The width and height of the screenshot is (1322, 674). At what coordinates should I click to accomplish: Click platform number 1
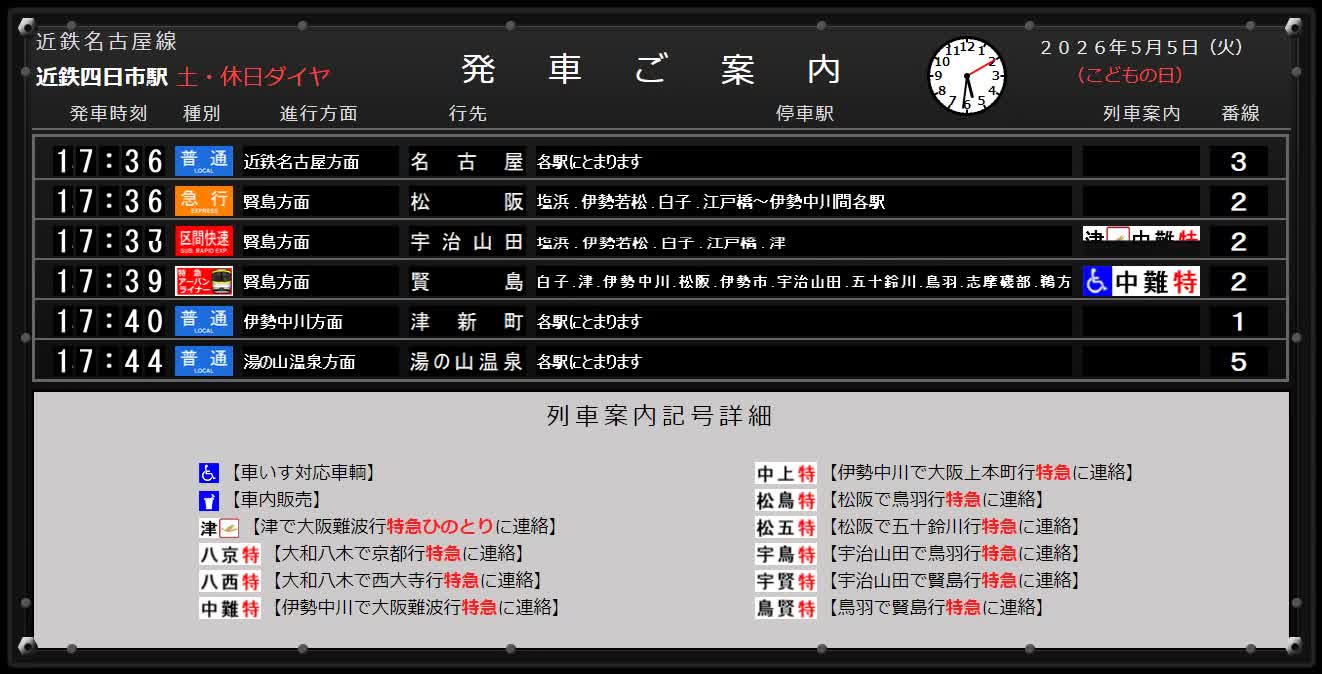[x=1239, y=321]
